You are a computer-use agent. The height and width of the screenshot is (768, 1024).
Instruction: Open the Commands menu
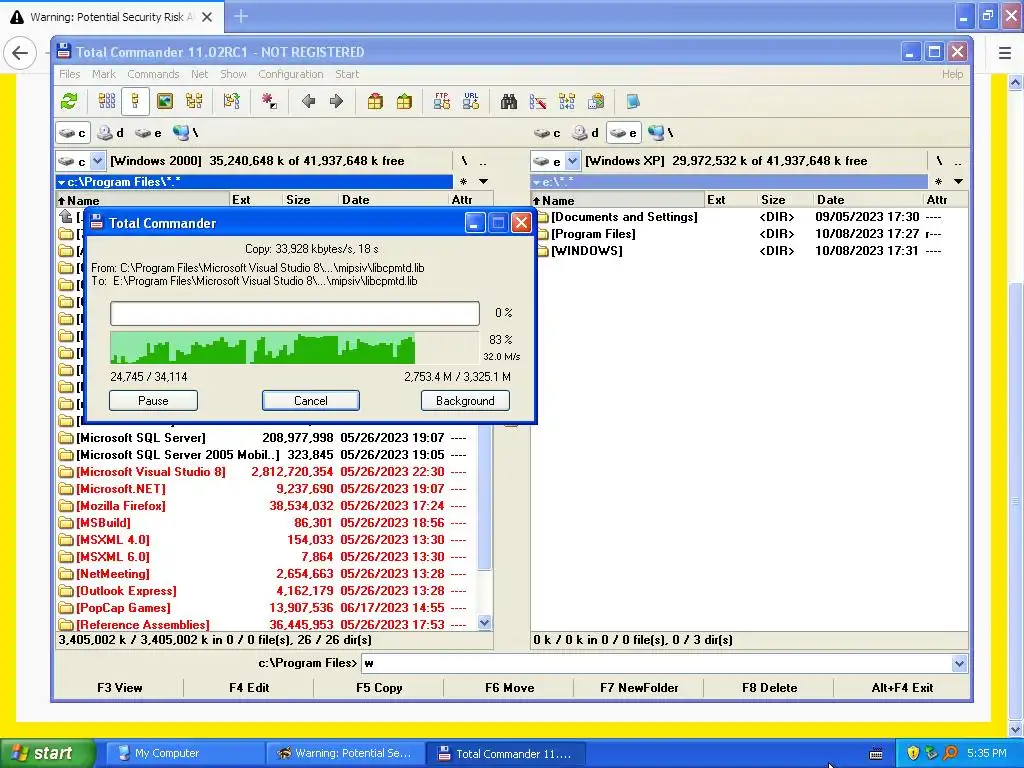(153, 74)
